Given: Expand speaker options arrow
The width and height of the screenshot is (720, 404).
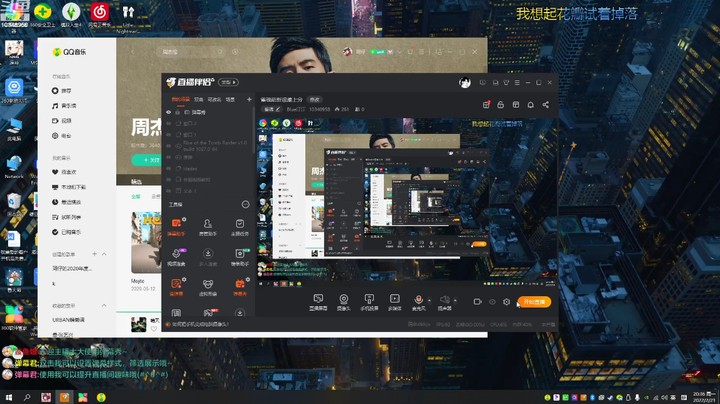Looking at the screenshot, I should pyautogui.click(x=455, y=300).
